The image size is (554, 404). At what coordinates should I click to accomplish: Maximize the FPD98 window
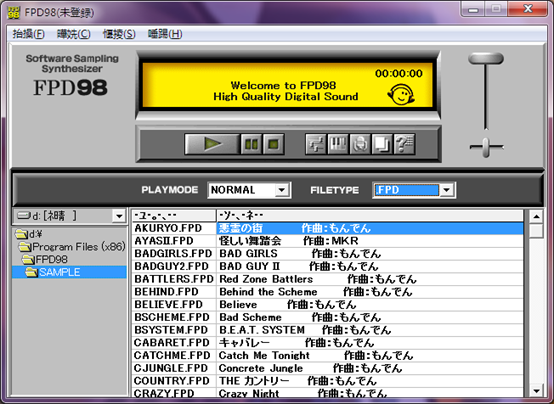(496, 9)
